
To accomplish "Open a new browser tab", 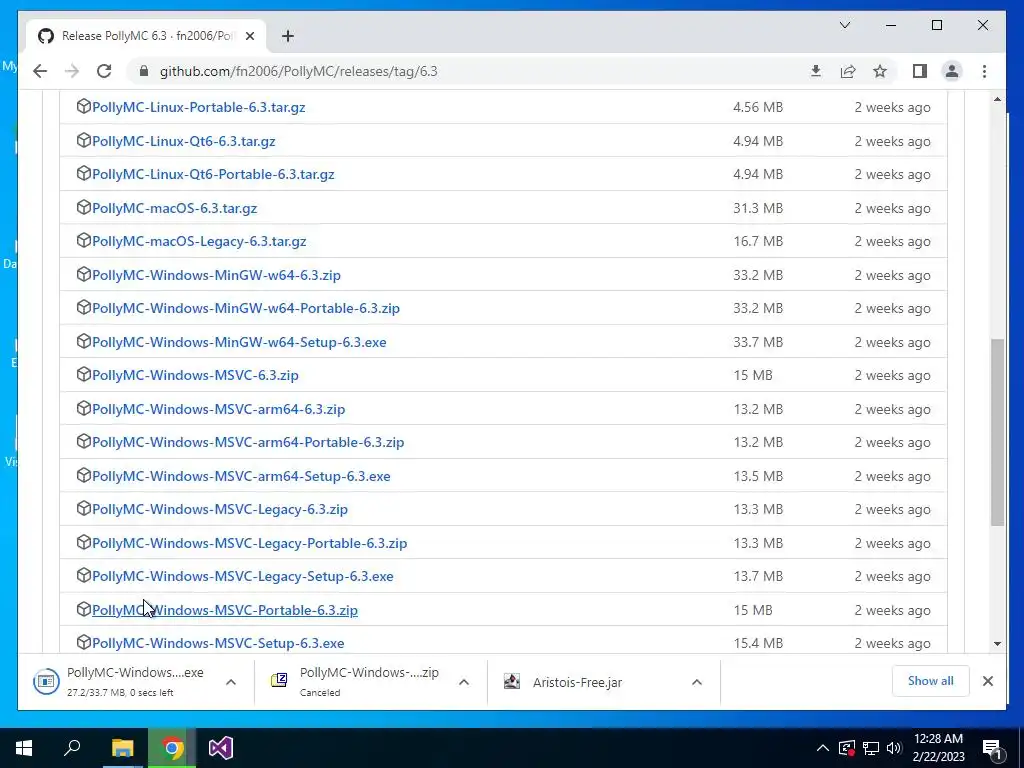I will pos(288,36).
